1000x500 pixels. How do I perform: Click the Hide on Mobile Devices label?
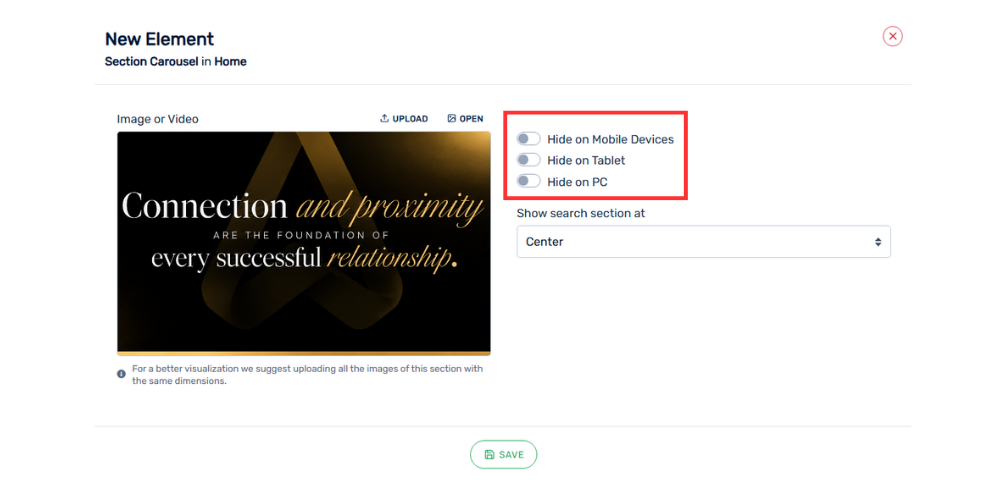pos(610,139)
